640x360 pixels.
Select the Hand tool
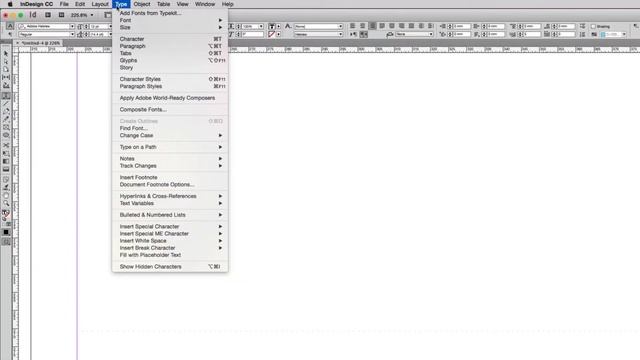point(6,196)
